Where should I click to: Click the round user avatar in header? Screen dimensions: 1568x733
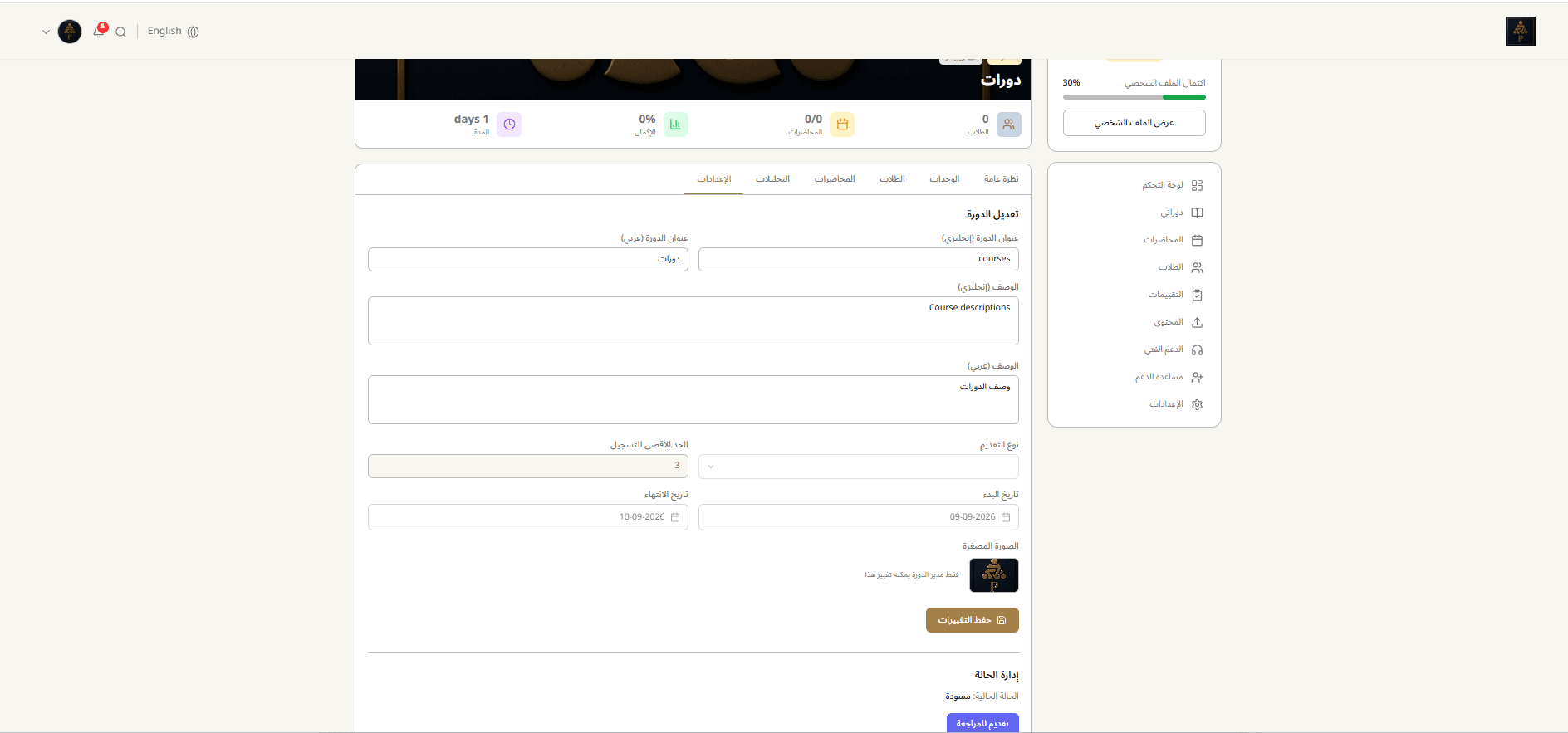70,32
